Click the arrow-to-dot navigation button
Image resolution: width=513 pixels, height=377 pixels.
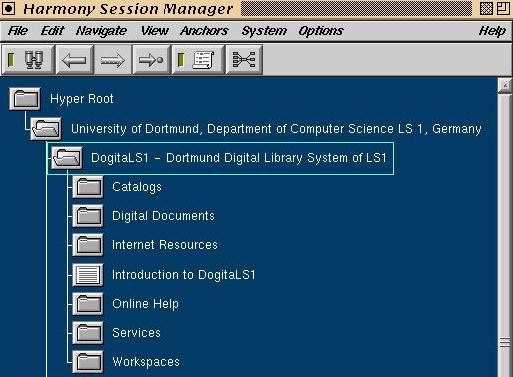click(x=151, y=60)
